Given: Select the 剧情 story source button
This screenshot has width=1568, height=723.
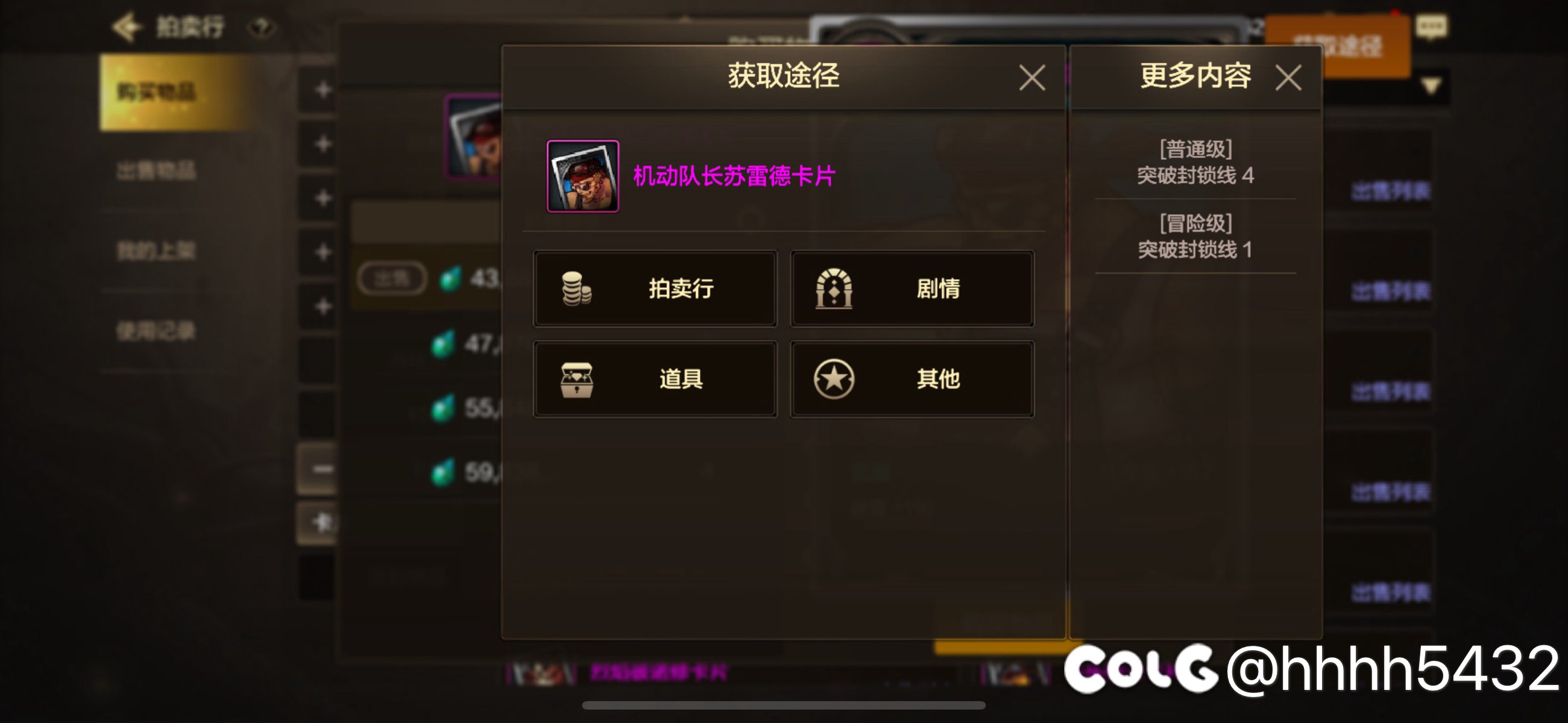Looking at the screenshot, I should [912, 289].
